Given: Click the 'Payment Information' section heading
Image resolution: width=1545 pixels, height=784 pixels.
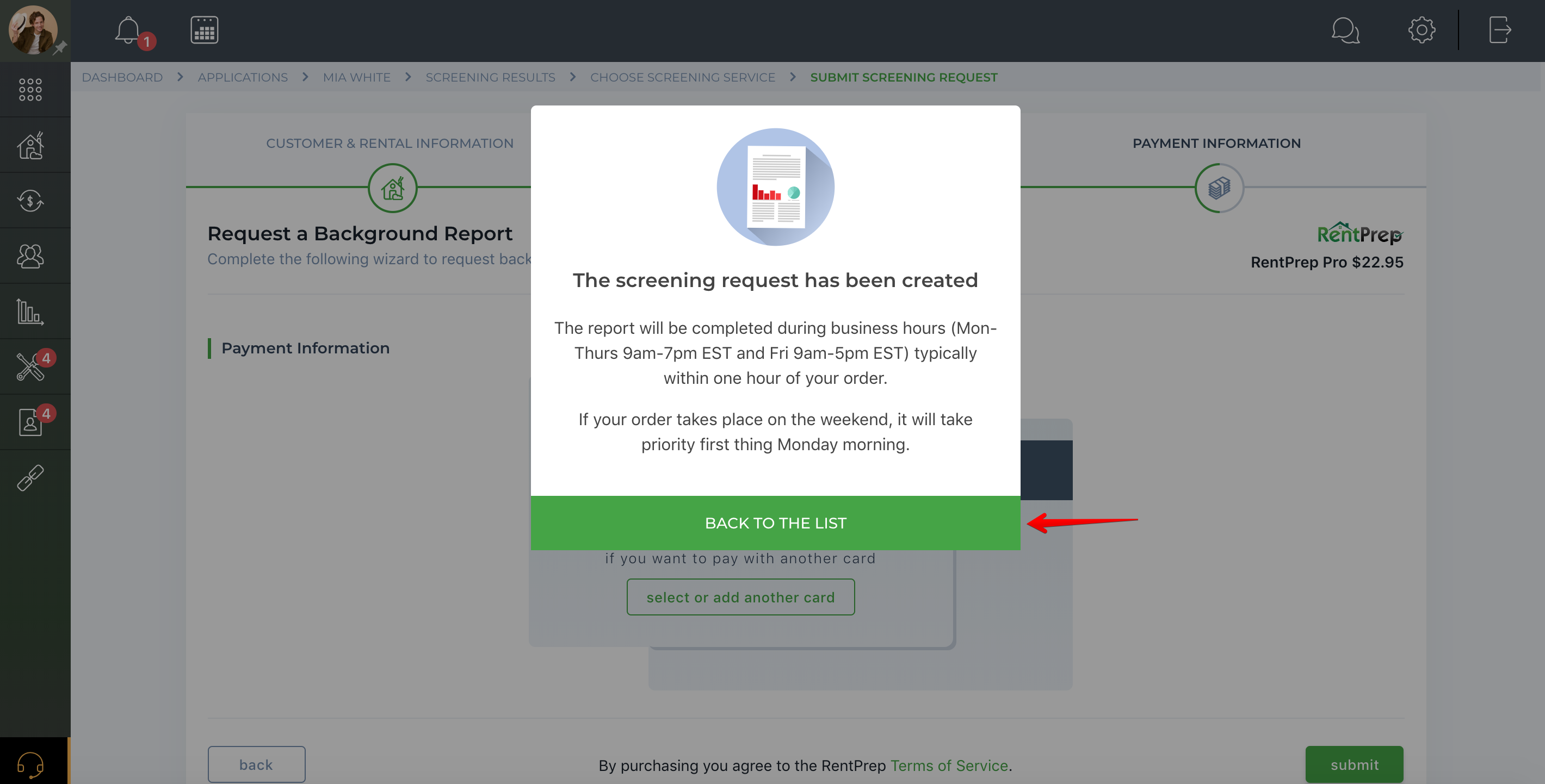Looking at the screenshot, I should click(x=305, y=349).
